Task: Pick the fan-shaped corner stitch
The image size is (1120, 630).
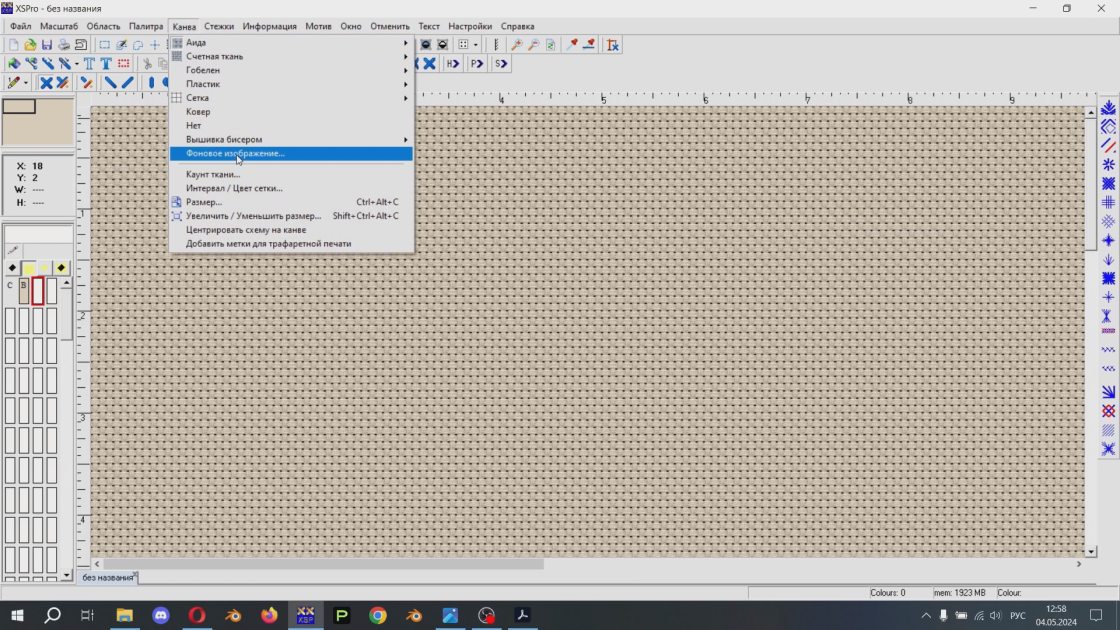Action: 1108,391
